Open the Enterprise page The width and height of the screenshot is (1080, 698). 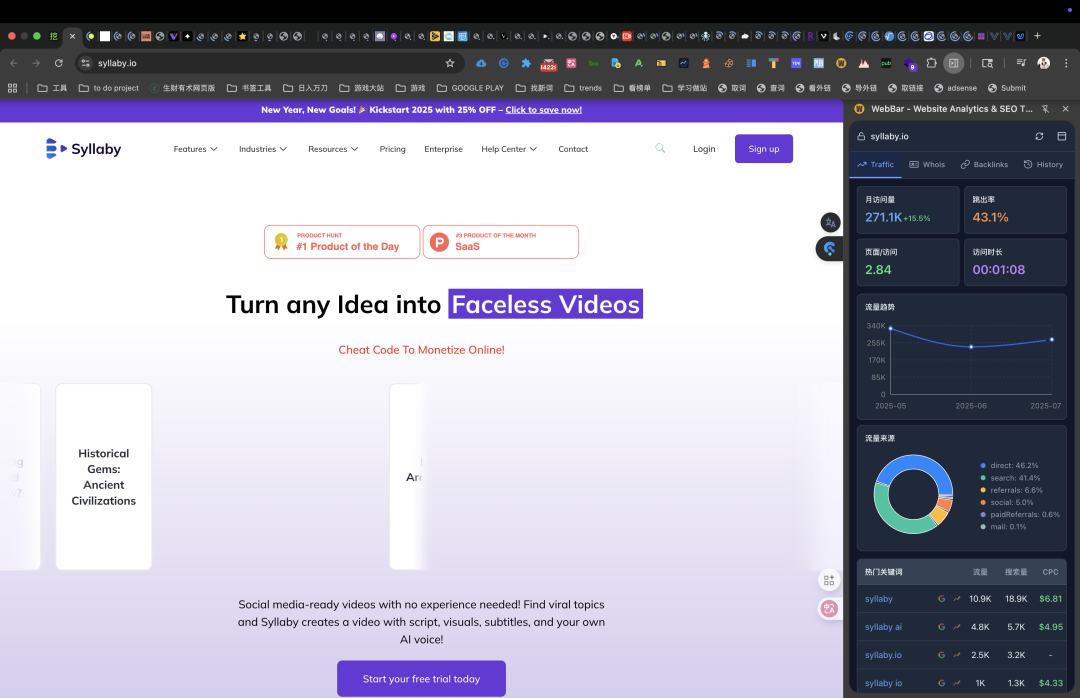tap(444, 149)
